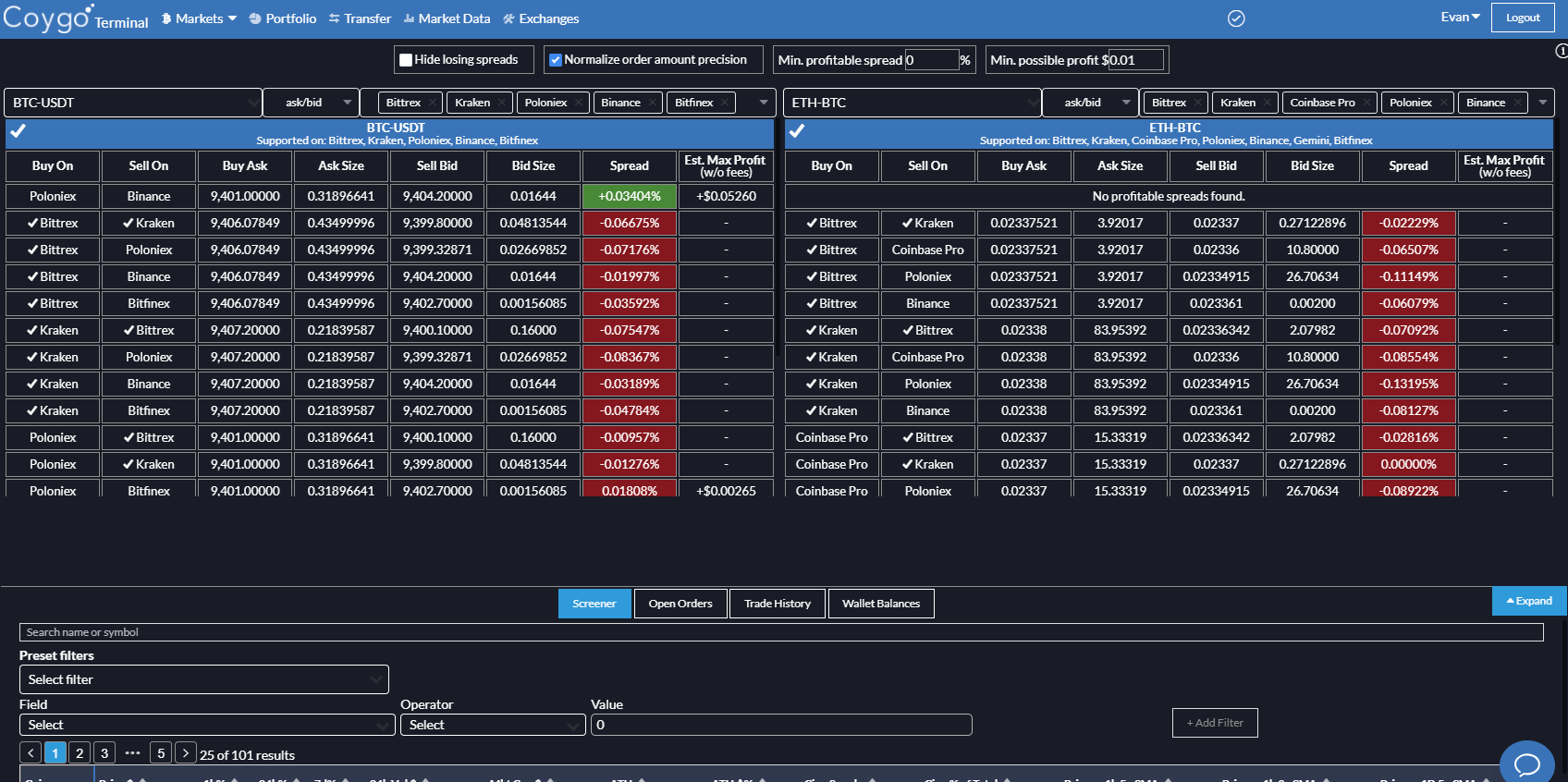Switch to the Trade History tab
This screenshot has width=1568, height=782.
[778, 604]
